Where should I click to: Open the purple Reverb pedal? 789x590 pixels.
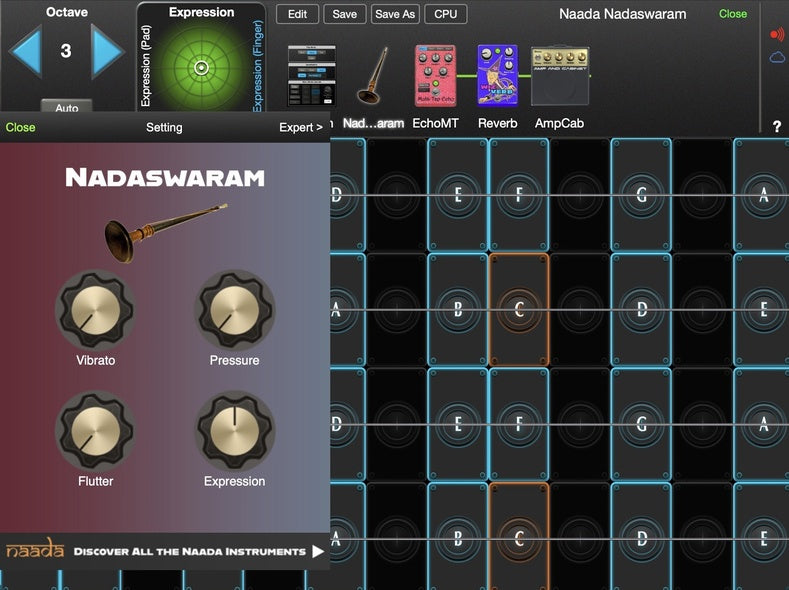497,76
